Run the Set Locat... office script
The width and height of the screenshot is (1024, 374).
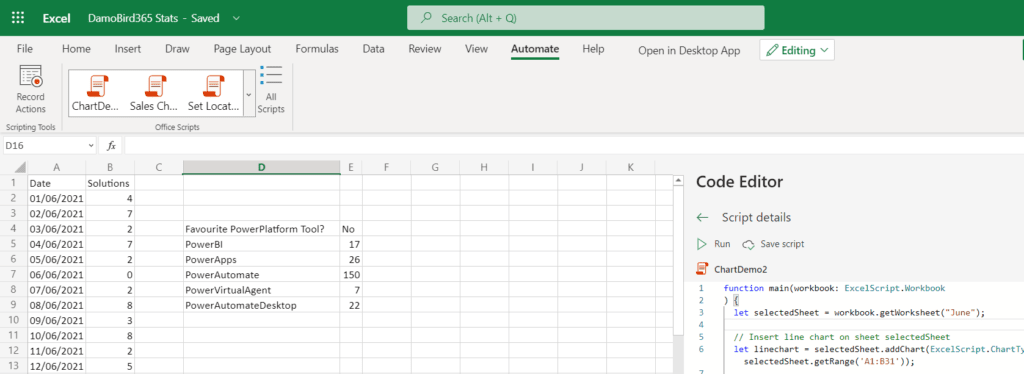[213, 93]
